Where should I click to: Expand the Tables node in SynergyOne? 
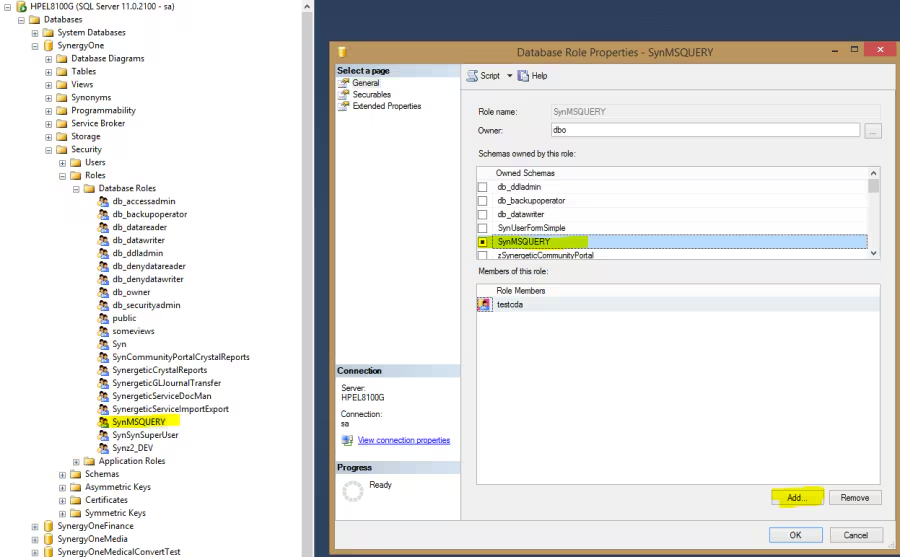48,72
